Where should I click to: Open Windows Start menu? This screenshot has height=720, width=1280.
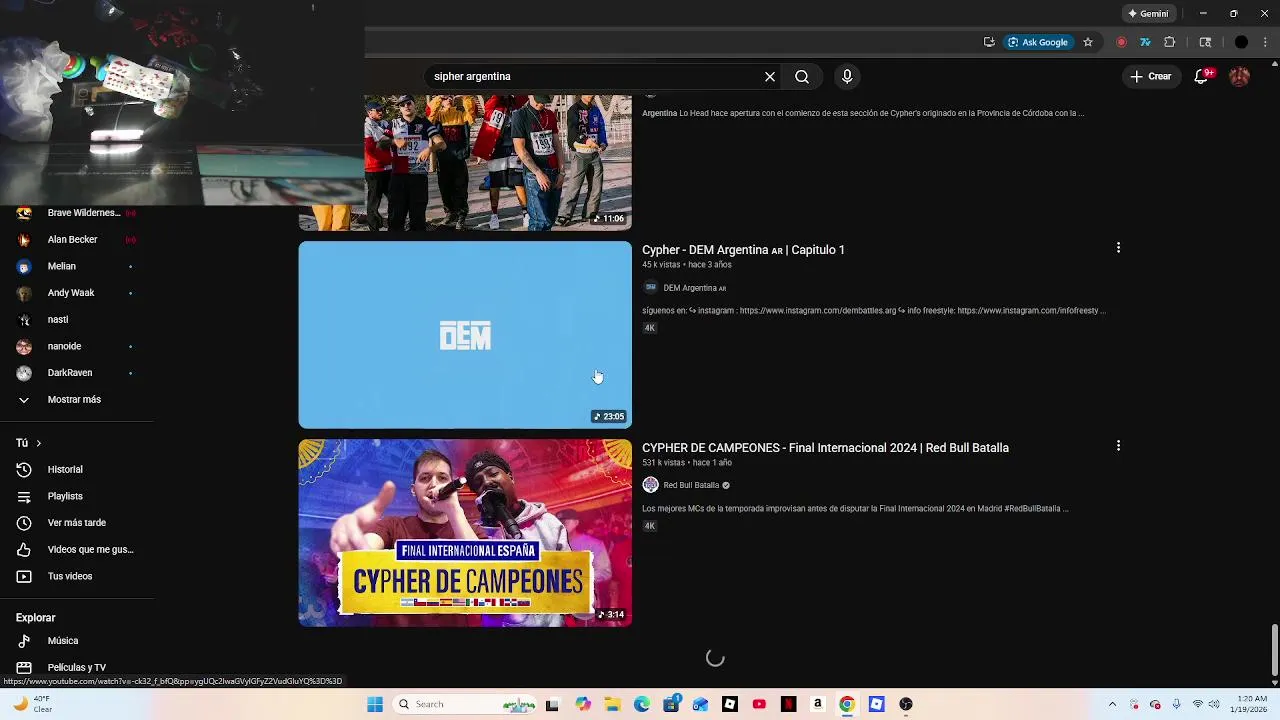pyautogui.click(x=375, y=704)
